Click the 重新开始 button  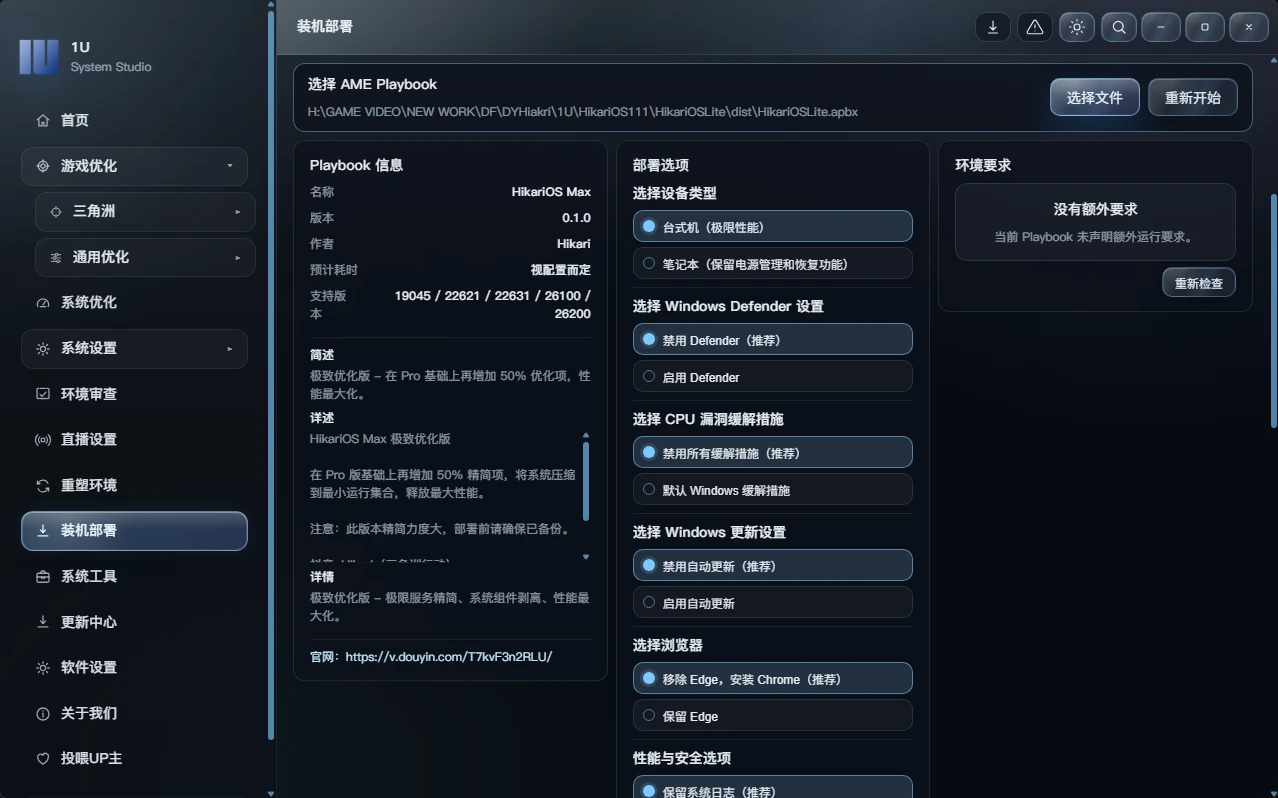[x=1193, y=98]
